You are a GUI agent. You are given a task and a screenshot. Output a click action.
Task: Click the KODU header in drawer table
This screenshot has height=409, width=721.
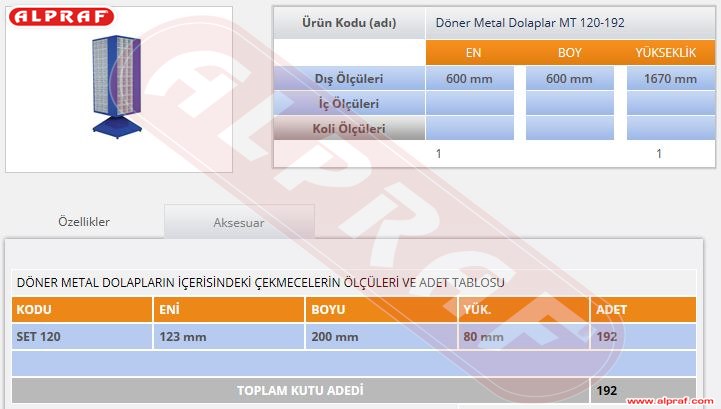point(82,310)
